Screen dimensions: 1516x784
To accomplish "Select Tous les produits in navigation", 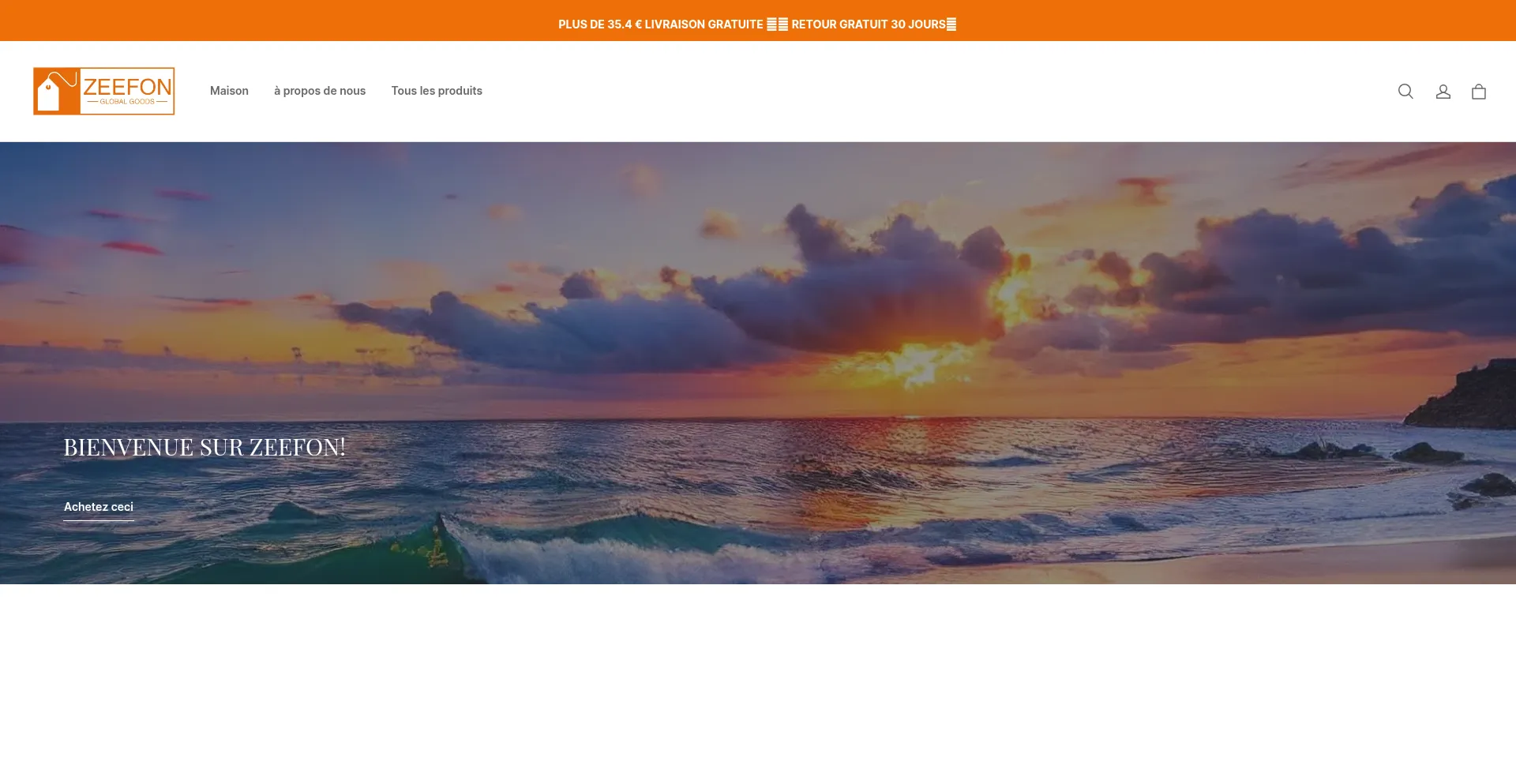I will [437, 91].
